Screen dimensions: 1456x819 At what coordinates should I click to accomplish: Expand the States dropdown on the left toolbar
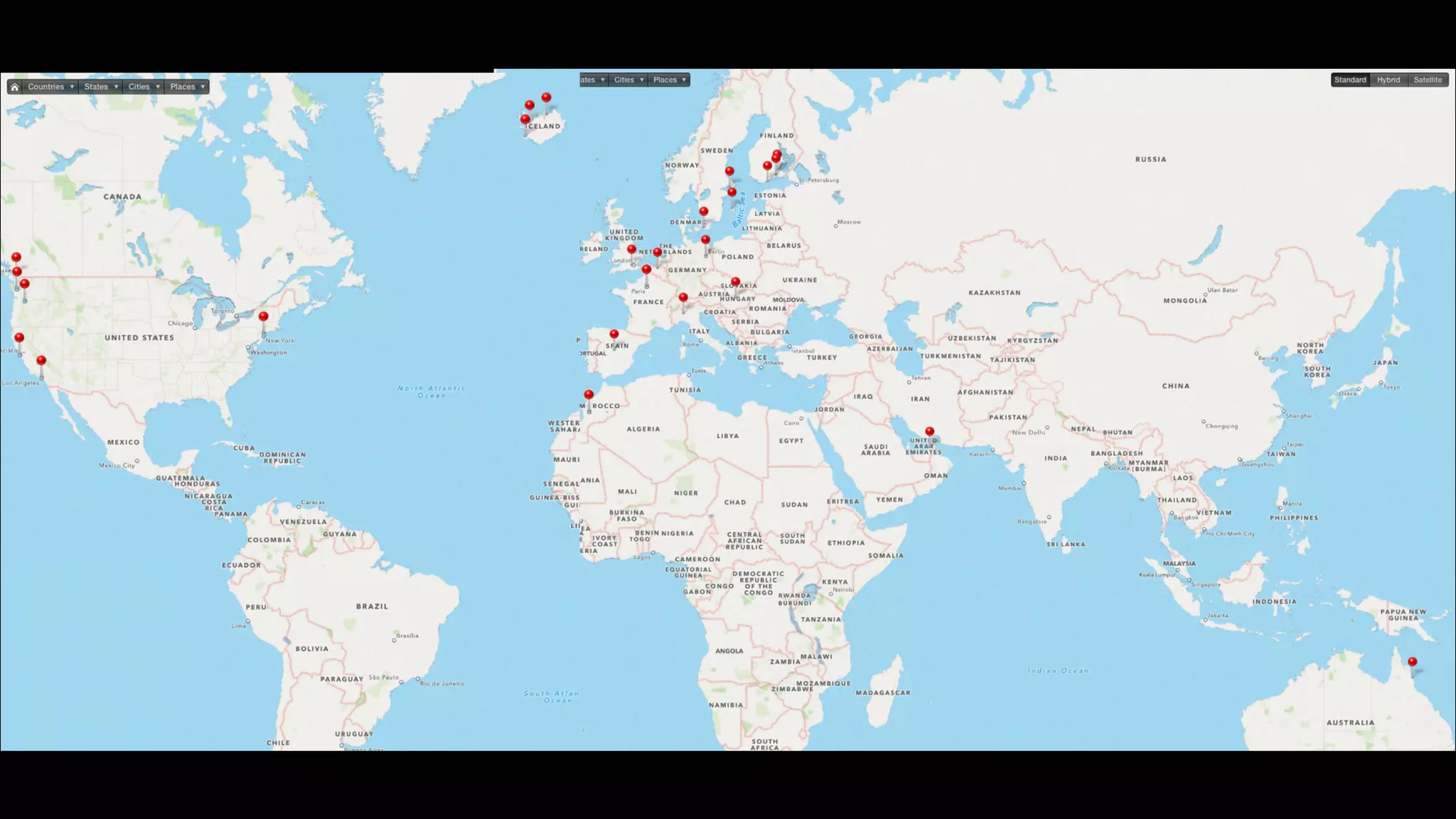click(x=100, y=87)
